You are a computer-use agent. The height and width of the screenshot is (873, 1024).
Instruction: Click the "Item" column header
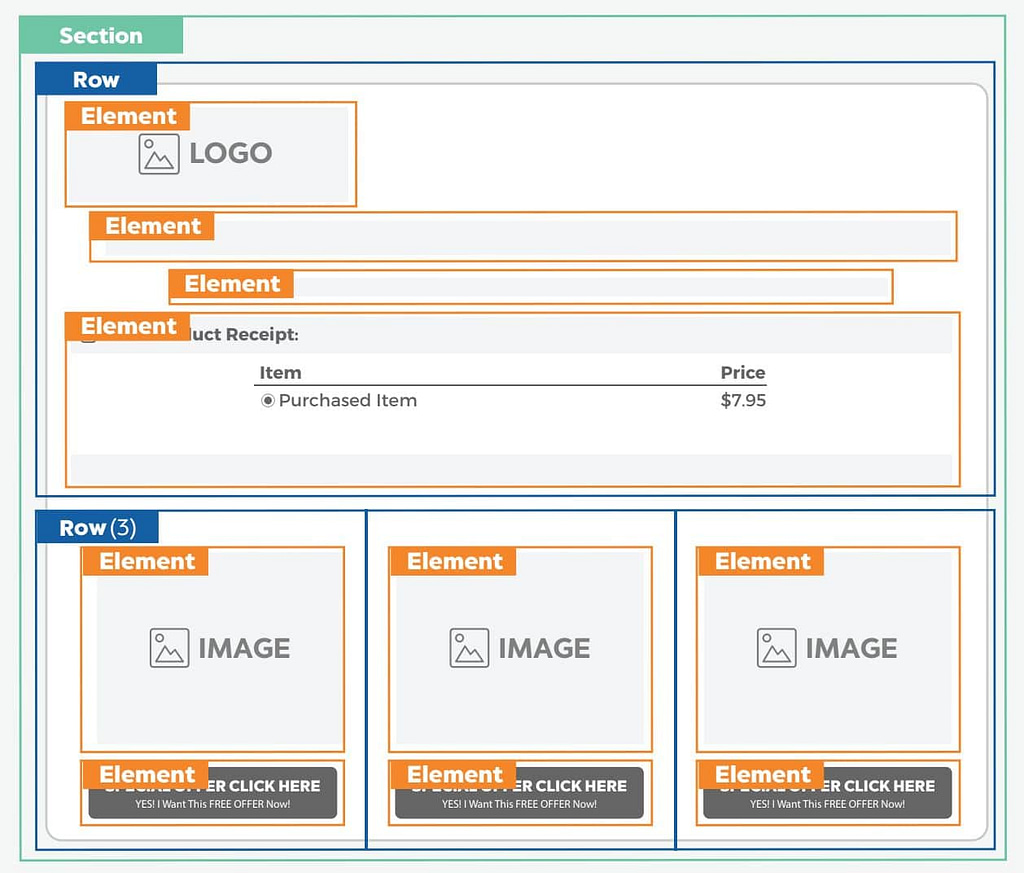click(x=280, y=373)
